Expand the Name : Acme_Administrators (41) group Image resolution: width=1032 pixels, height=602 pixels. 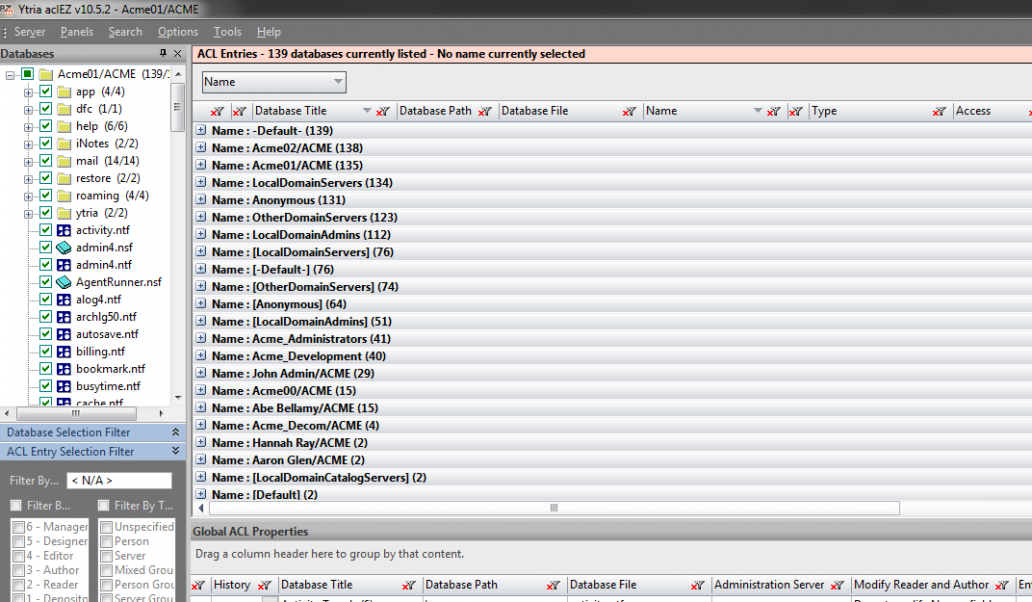pos(201,338)
